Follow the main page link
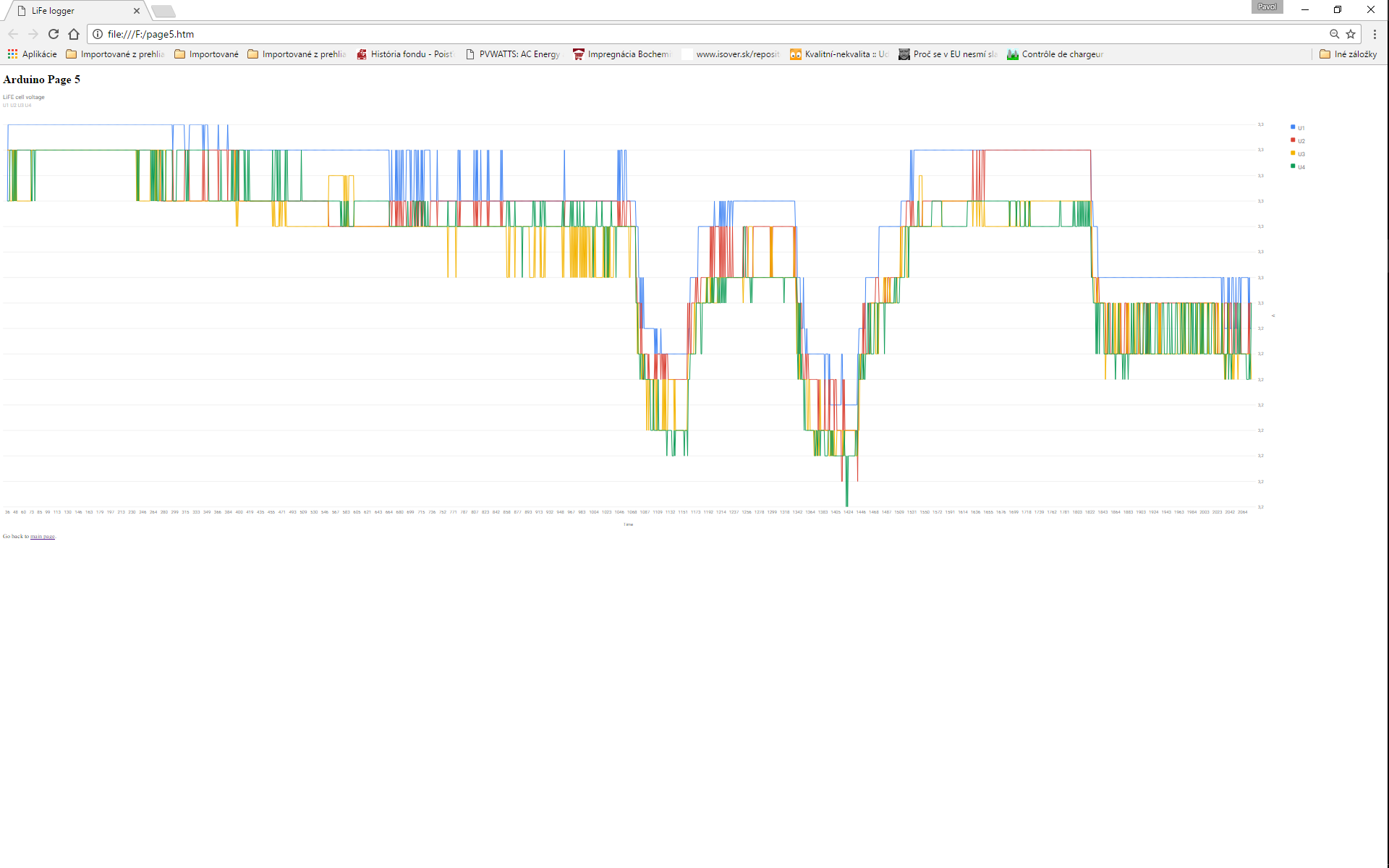This screenshot has width=1389, height=868. click(x=43, y=537)
